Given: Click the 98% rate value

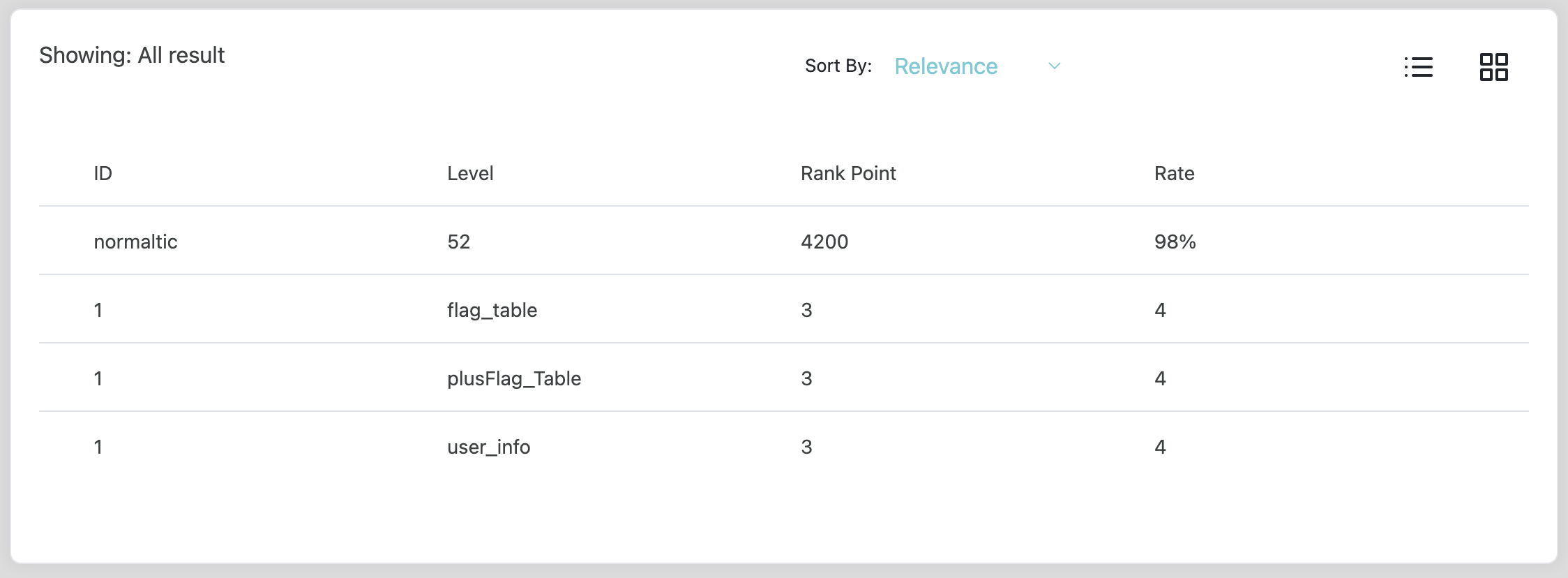Looking at the screenshot, I should 1175,242.
